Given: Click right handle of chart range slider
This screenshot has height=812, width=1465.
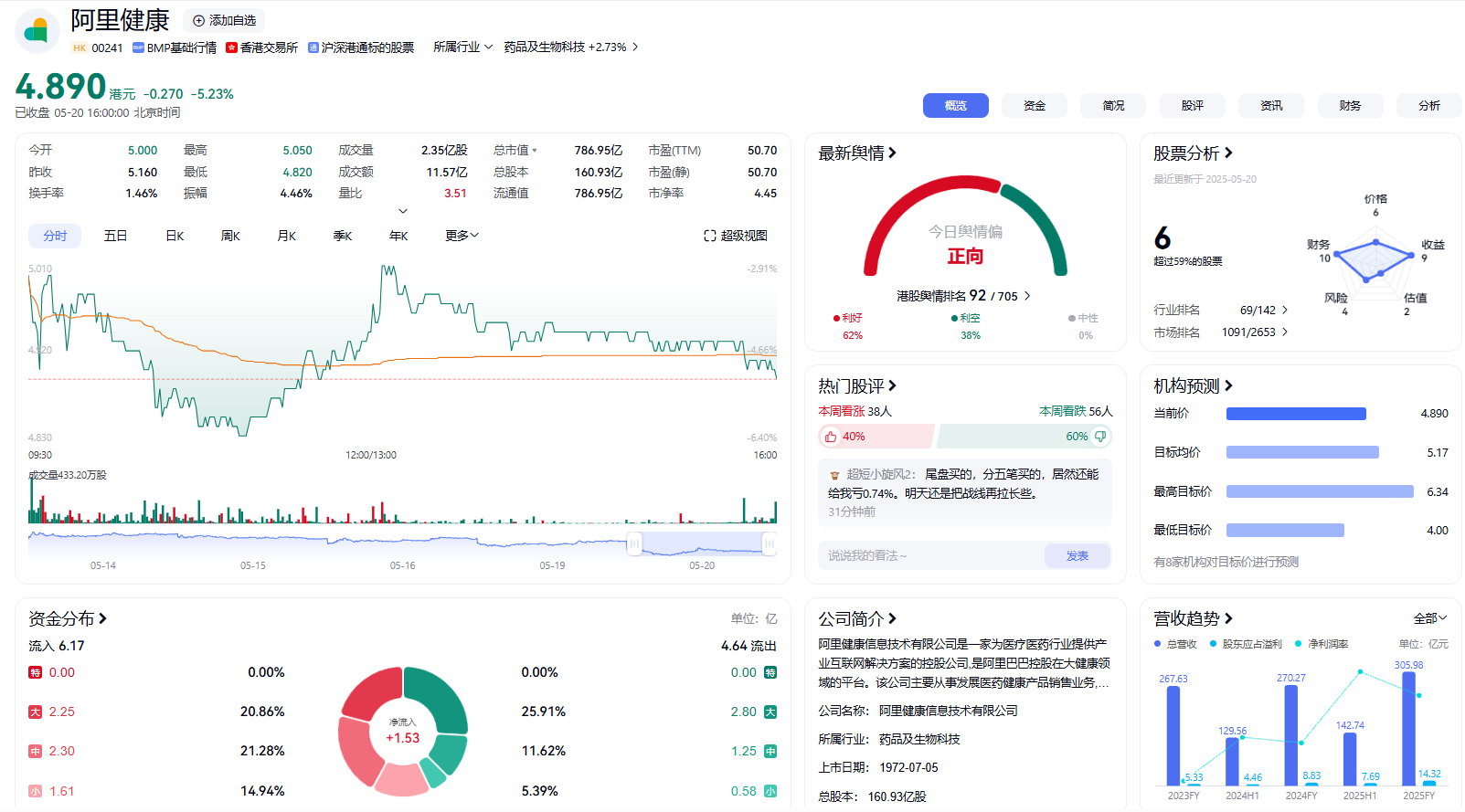Looking at the screenshot, I should point(770,544).
